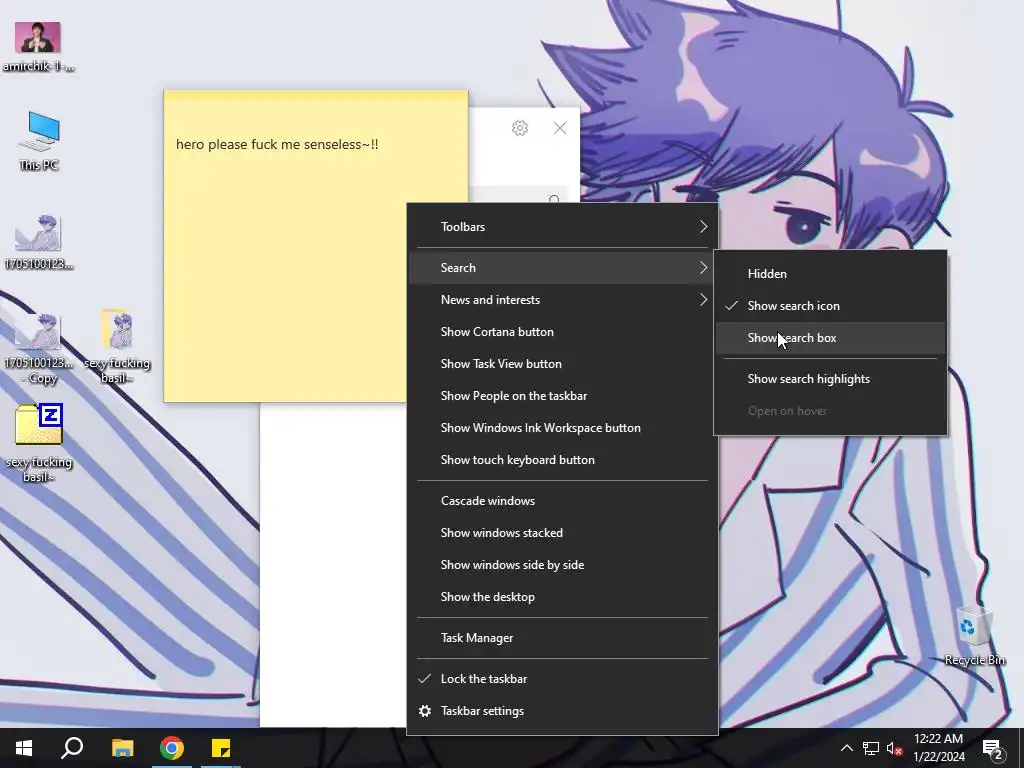Select the 1705100123 image without Copy suffix
Viewport: 1024px width, 768px height.
pos(39,242)
